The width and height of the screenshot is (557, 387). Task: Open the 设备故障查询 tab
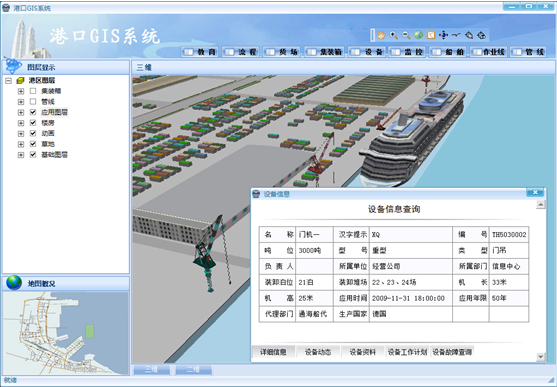pos(452,352)
